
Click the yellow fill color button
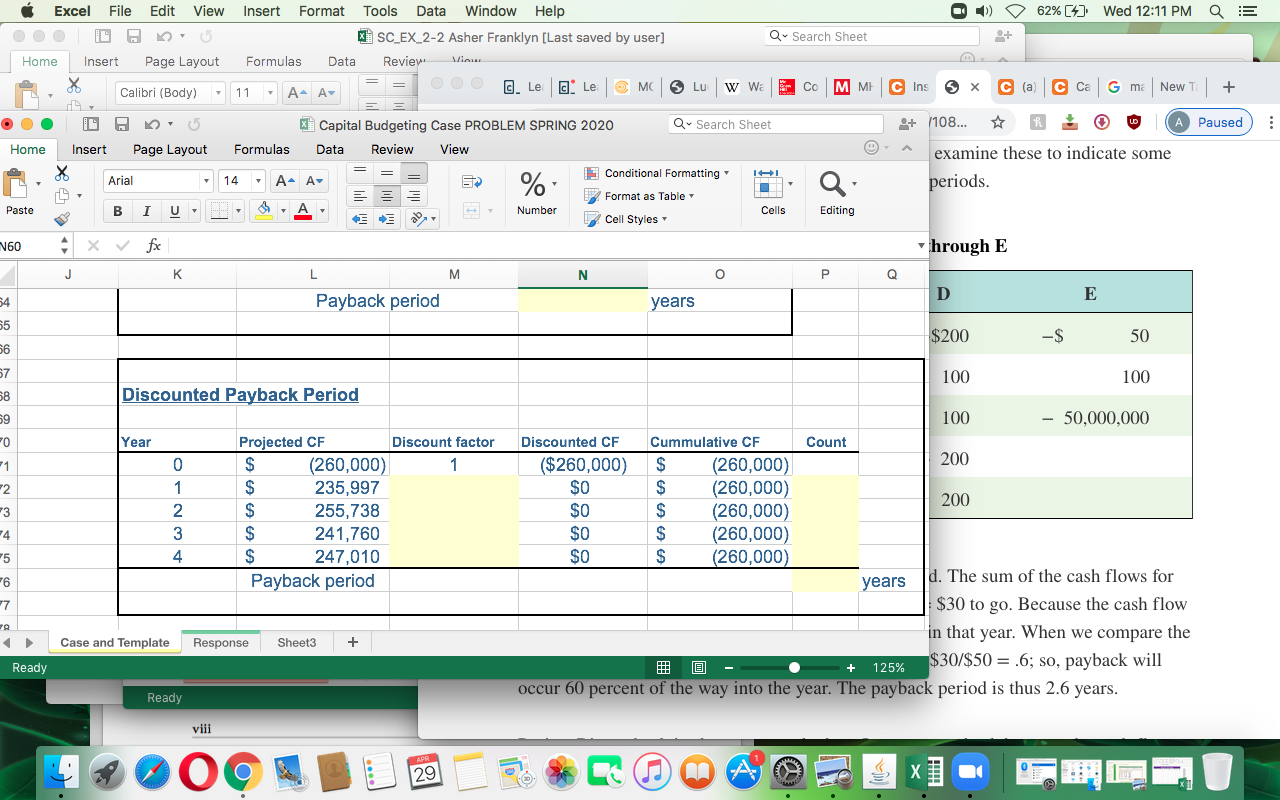click(x=264, y=212)
